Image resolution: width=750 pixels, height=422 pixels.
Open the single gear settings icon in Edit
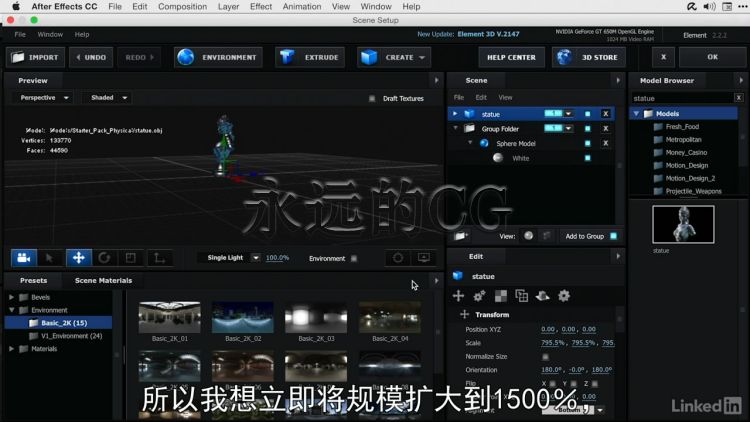(564, 296)
